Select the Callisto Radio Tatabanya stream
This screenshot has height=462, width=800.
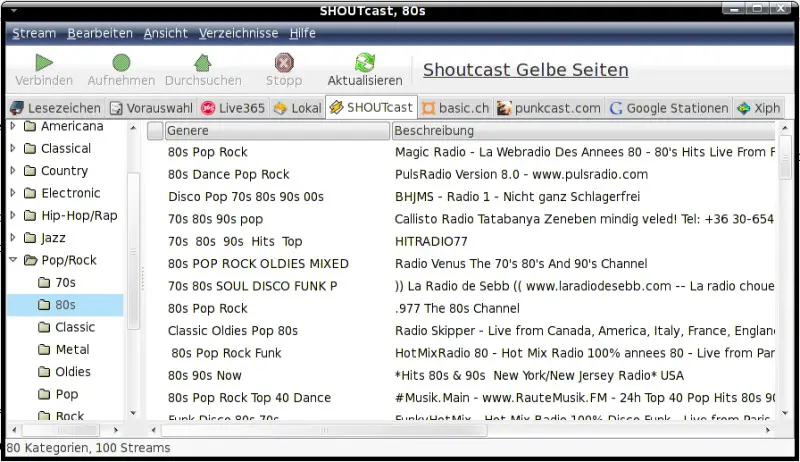click(x=584, y=219)
